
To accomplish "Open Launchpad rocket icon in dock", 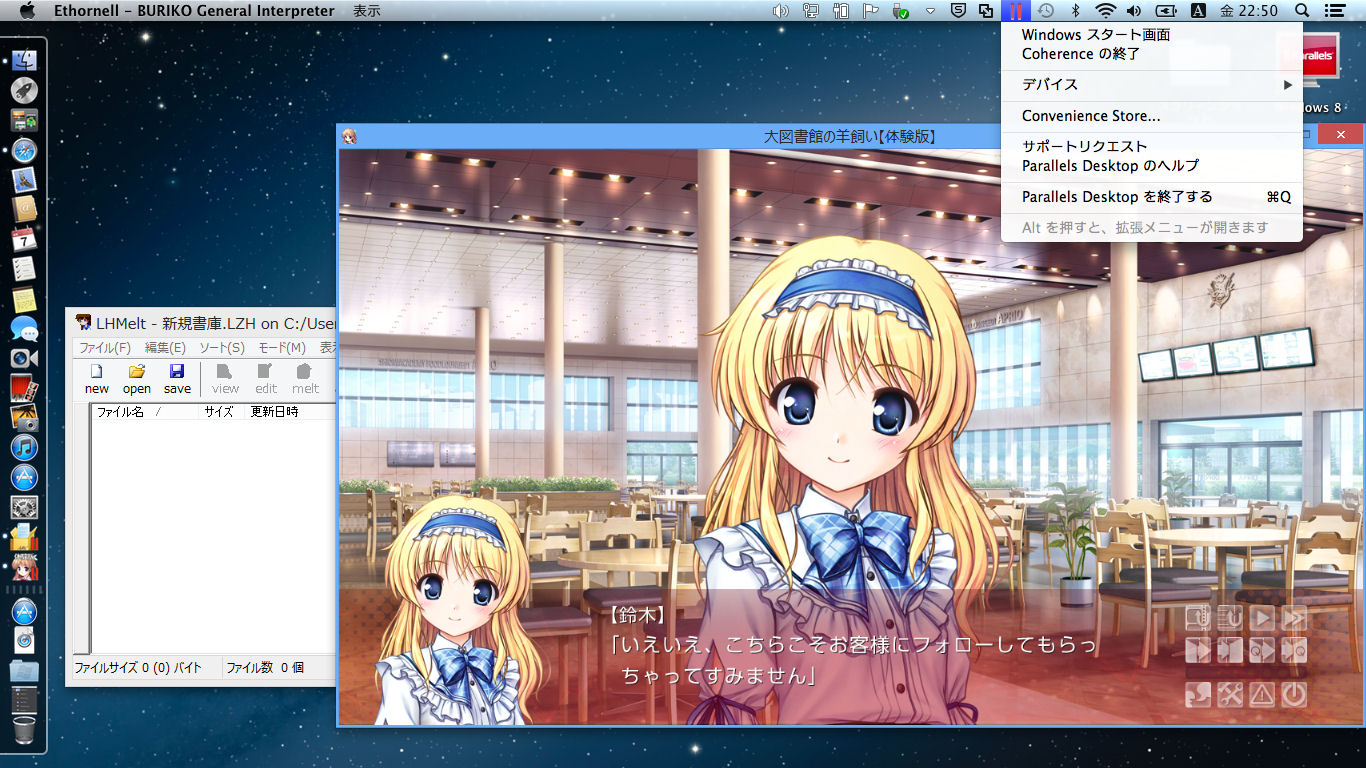I will click(x=24, y=90).
